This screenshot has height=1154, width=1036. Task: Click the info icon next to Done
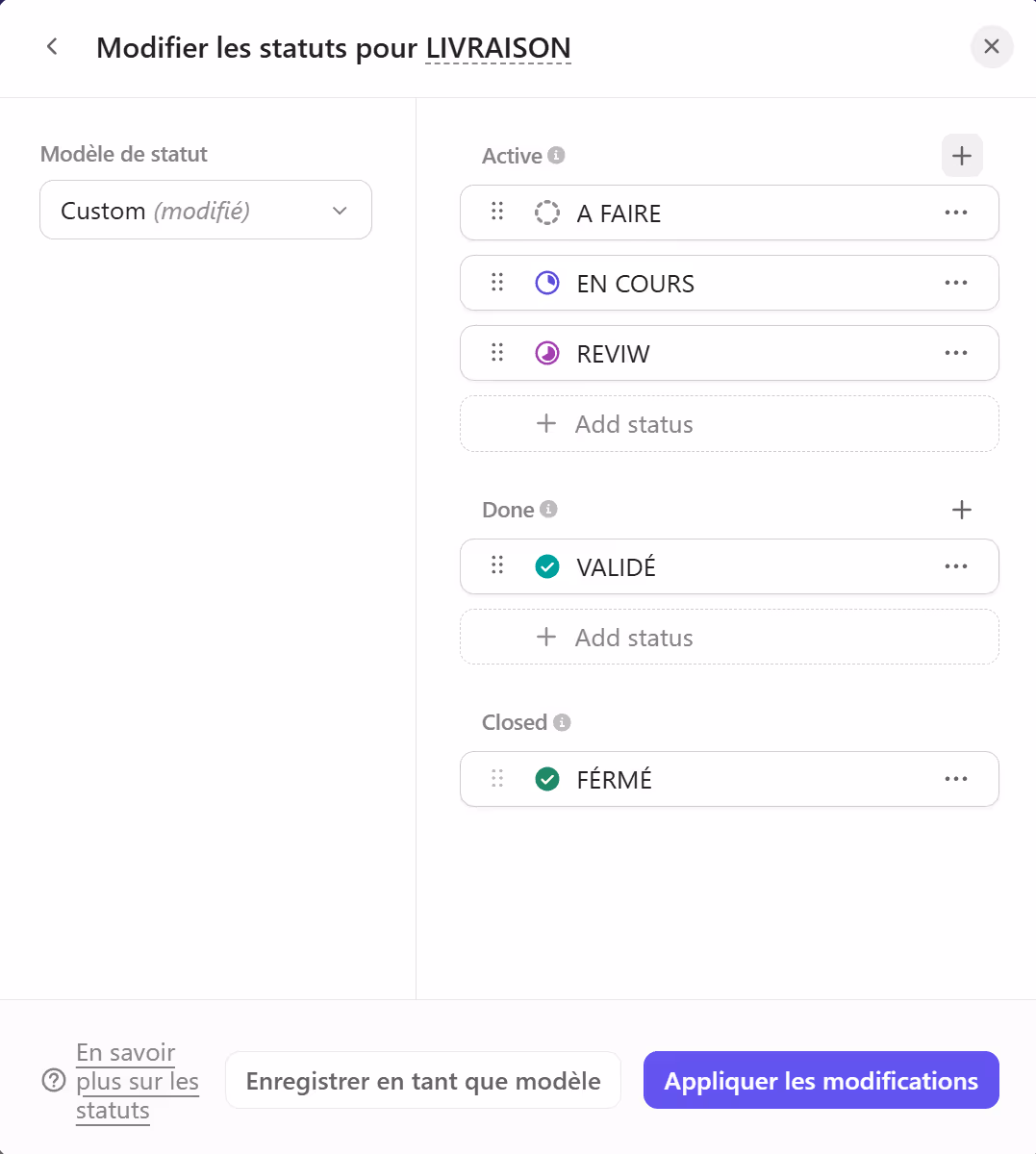pos(548,510)
